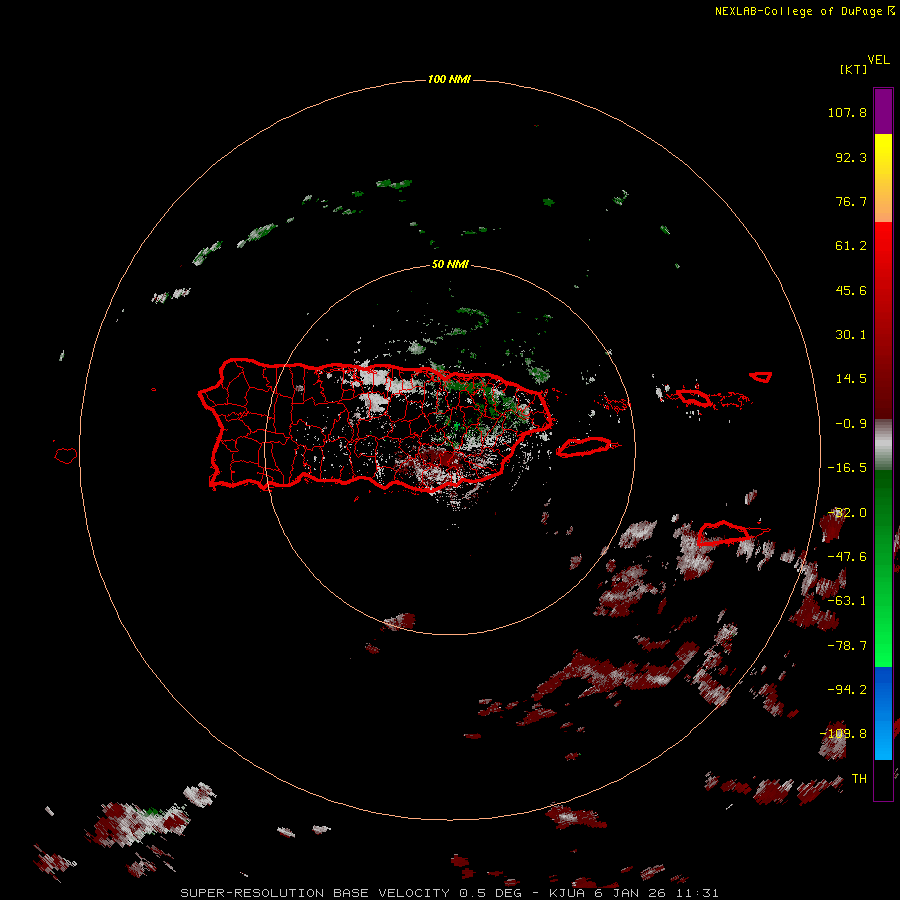Click the purple band of the color bar
Image resolution: width=900 pixels, height=900 pixels.
pos(883,111)
